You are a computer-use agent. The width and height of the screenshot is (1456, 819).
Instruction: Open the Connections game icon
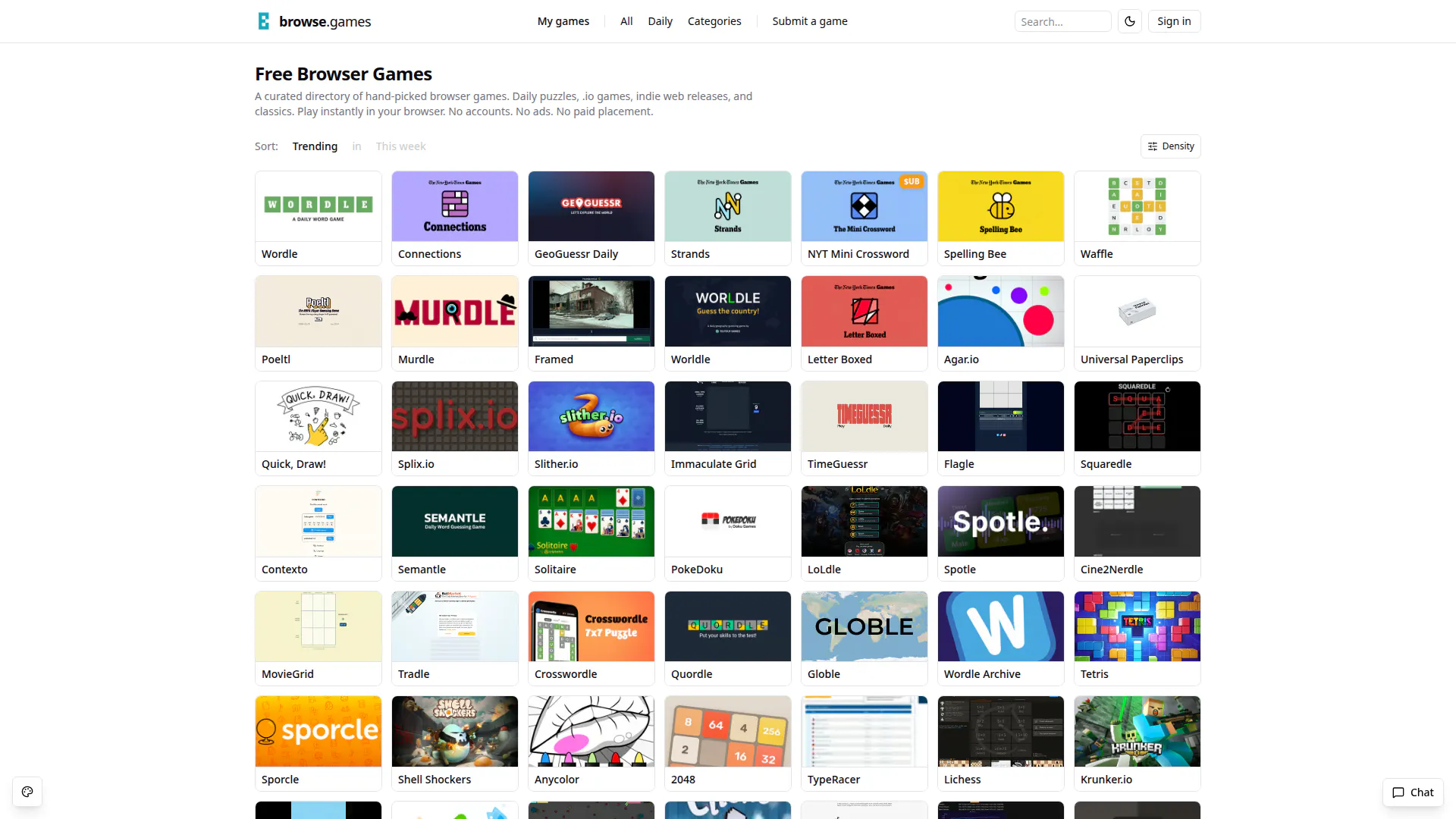(455, 206)
